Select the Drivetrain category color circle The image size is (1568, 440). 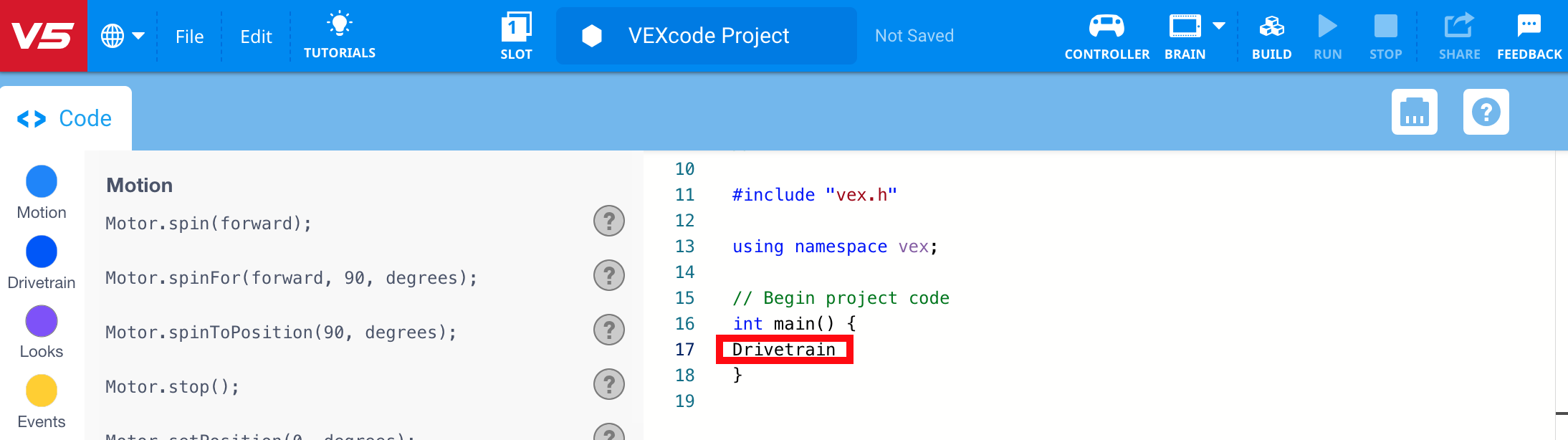[42, 252]
